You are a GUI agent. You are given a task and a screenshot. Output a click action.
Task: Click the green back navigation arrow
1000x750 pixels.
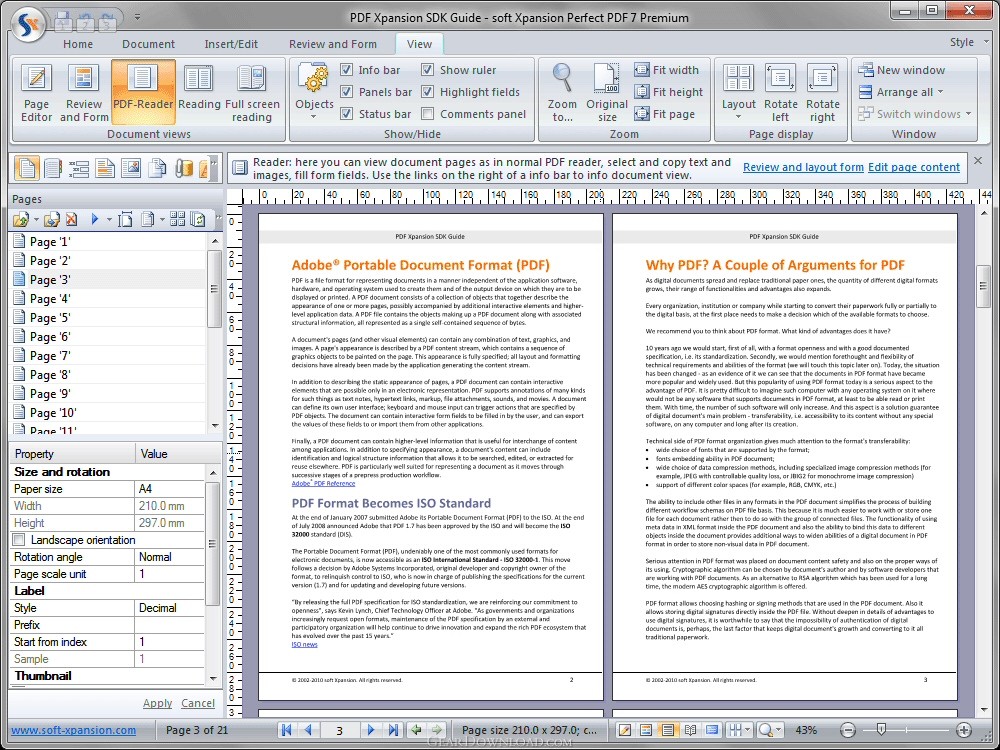(416, 730)
